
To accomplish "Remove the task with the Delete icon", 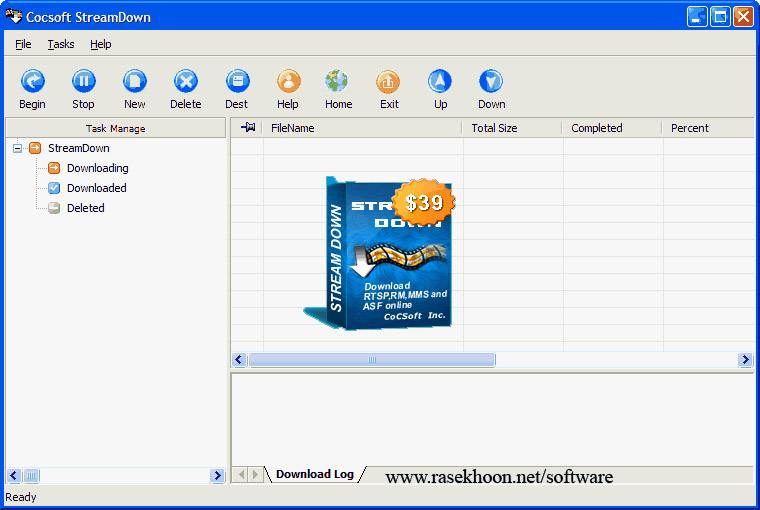I will point(186,81).
